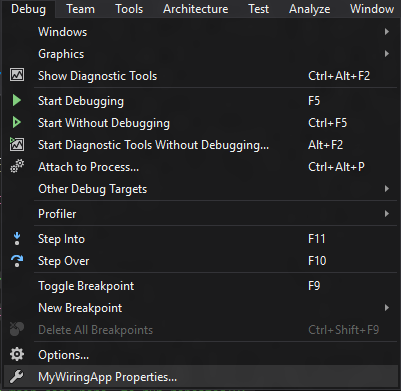Click the outlined Start Without Debugging arrow icon
The height and width of the screenshot is (391, 401).
pyautogui.click(x=17, y=122)
